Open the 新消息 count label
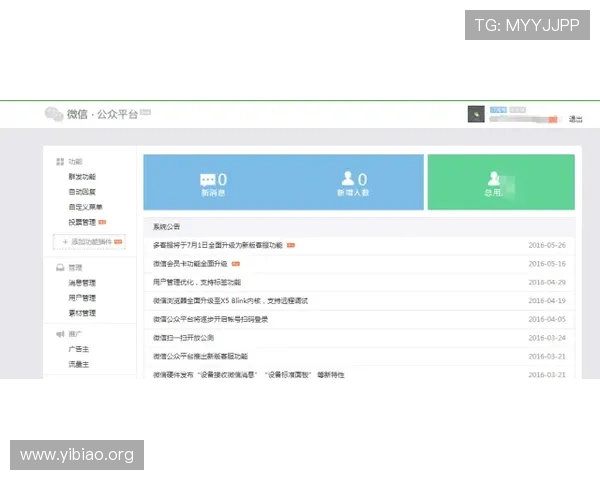 [213, 193]
